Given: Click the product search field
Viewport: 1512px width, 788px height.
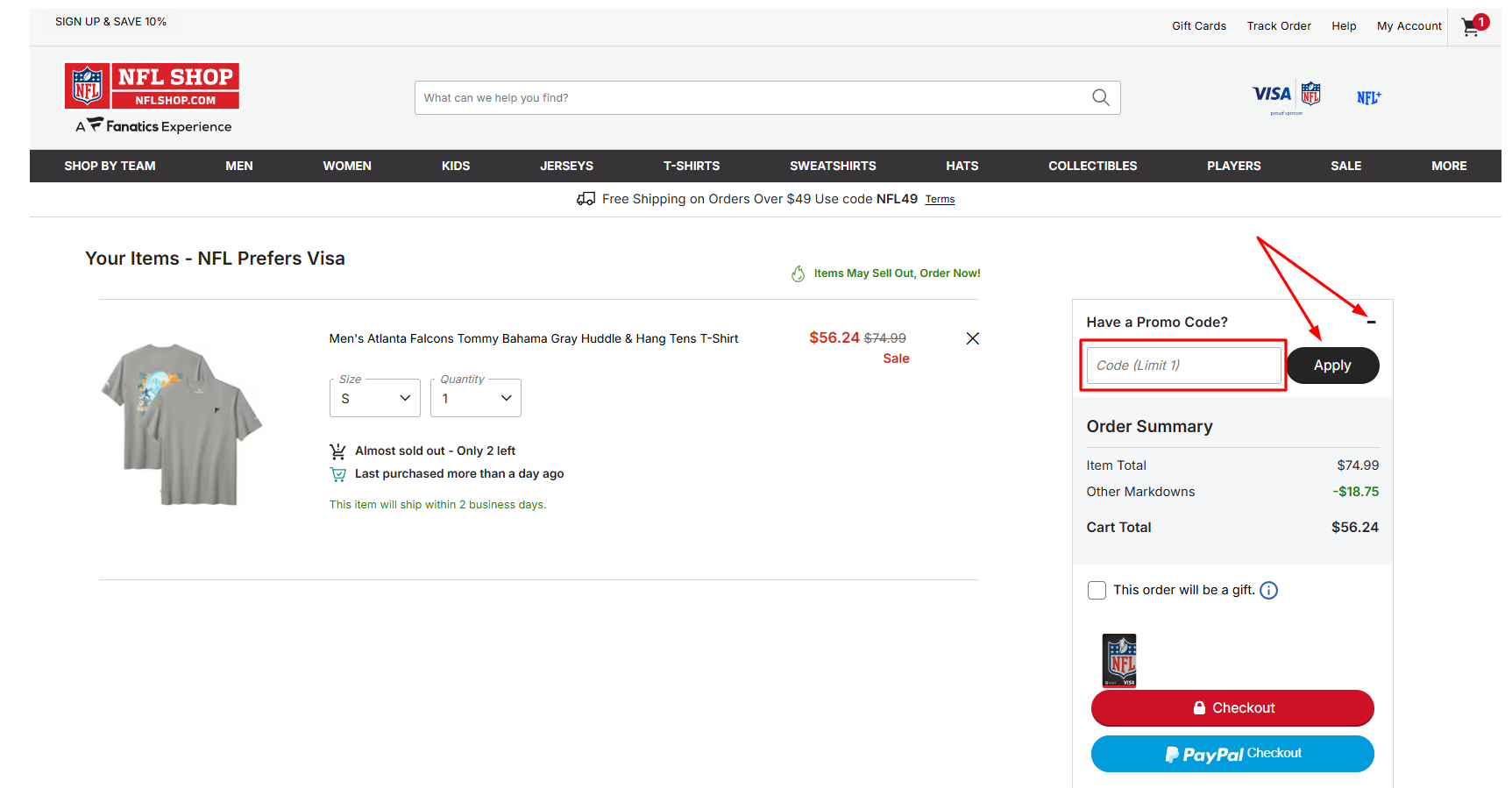Looking at the screenshot, I should pos(754,97).
